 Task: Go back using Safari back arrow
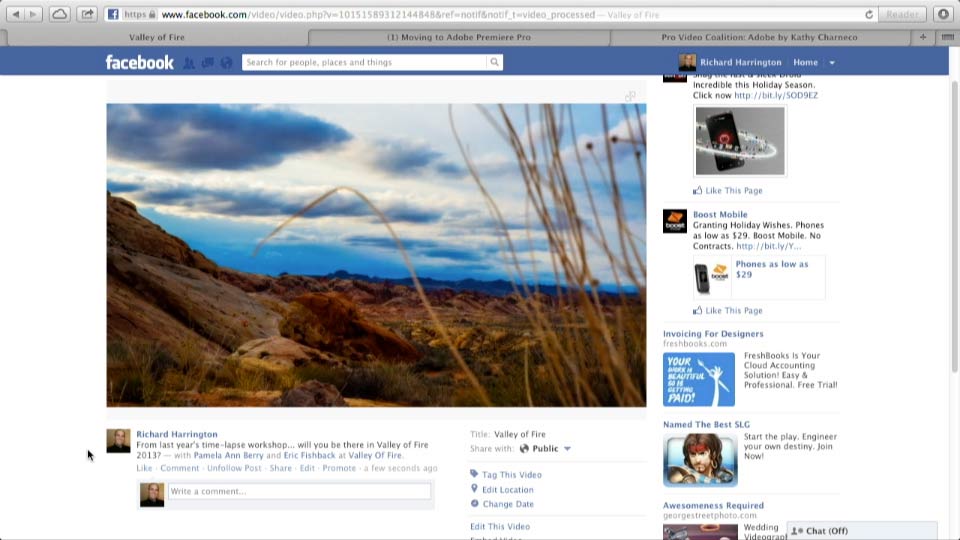[15, 14]
